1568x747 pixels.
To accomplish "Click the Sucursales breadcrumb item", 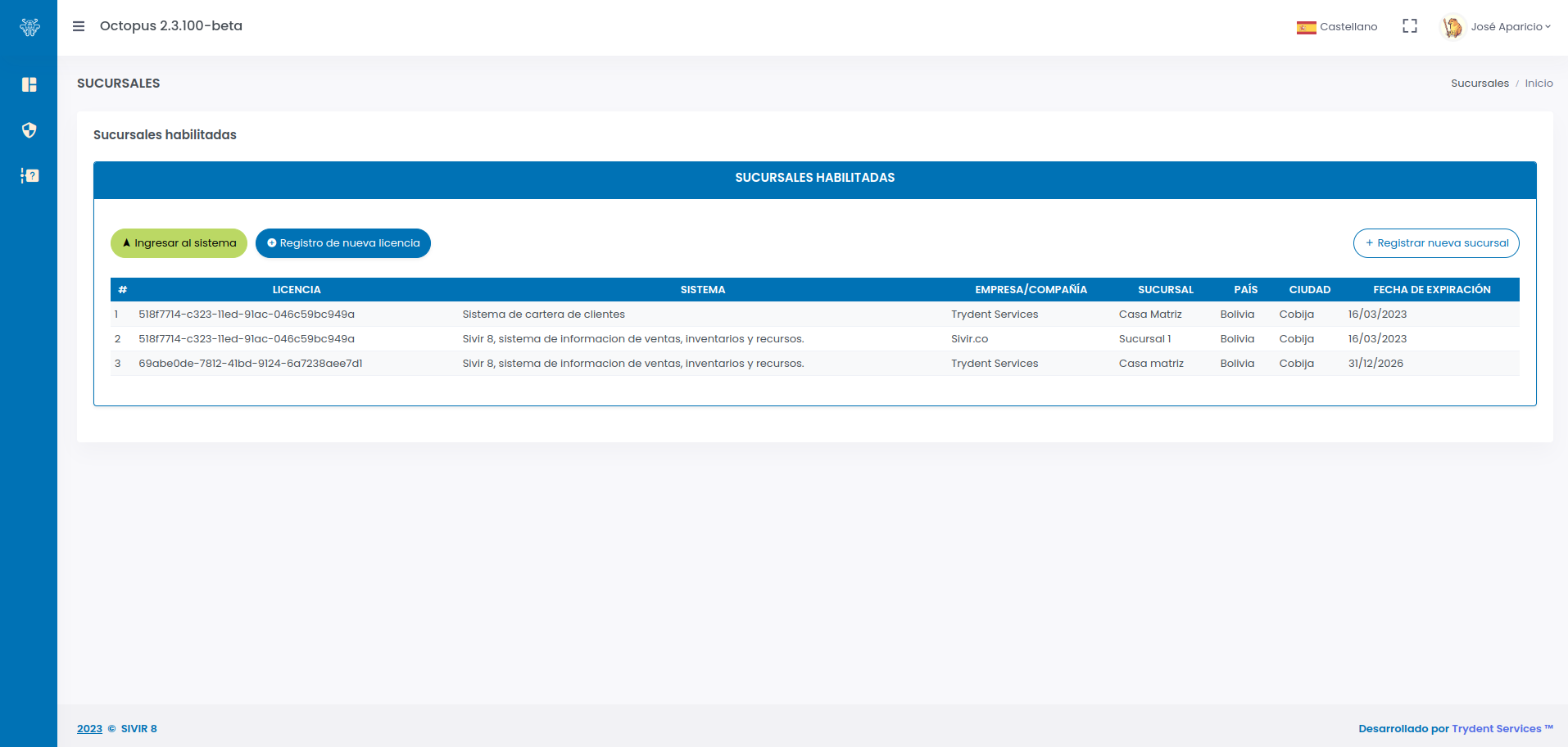I will [1480, 84].
